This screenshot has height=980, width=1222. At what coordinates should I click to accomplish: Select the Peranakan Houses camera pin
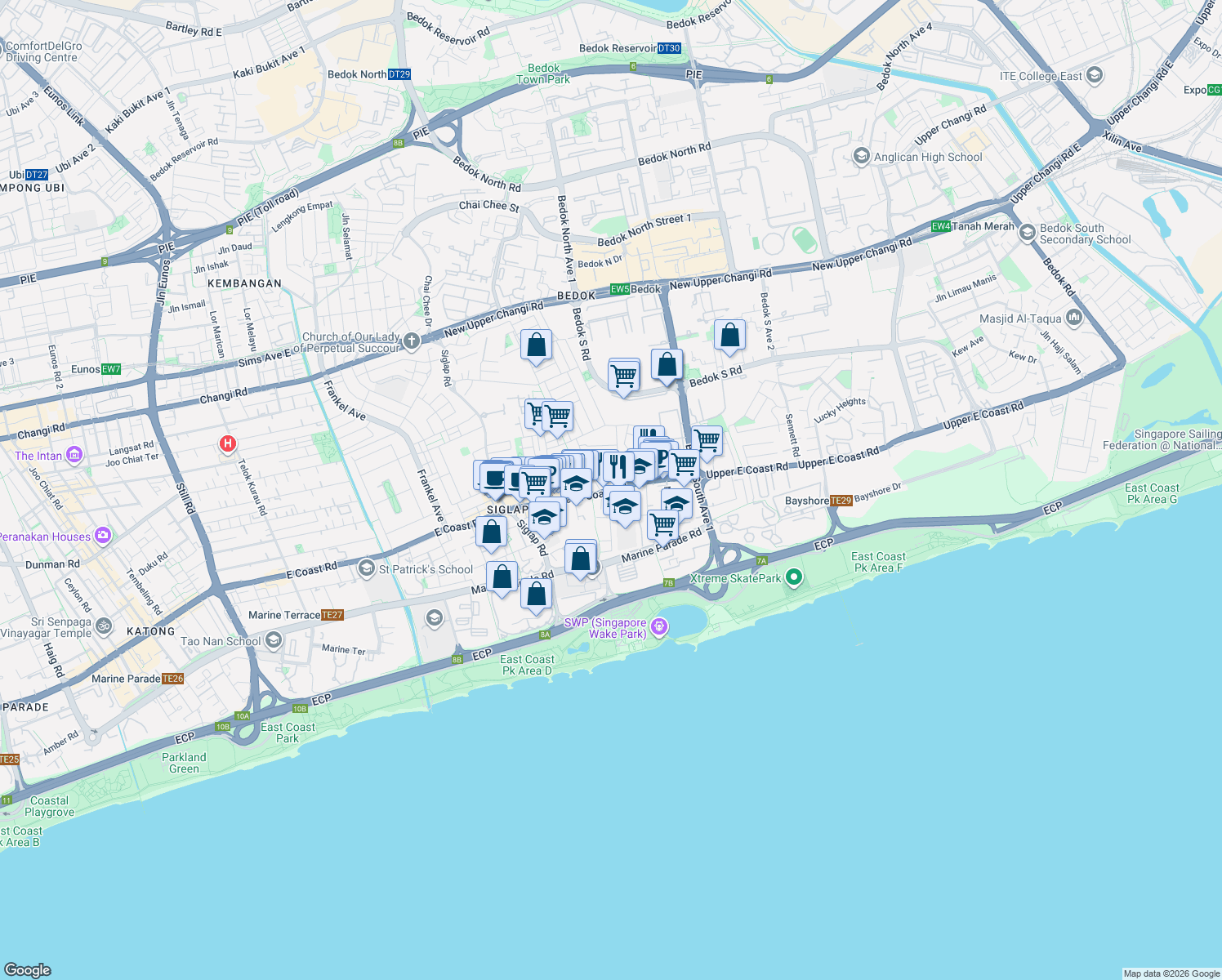(103, 537)
